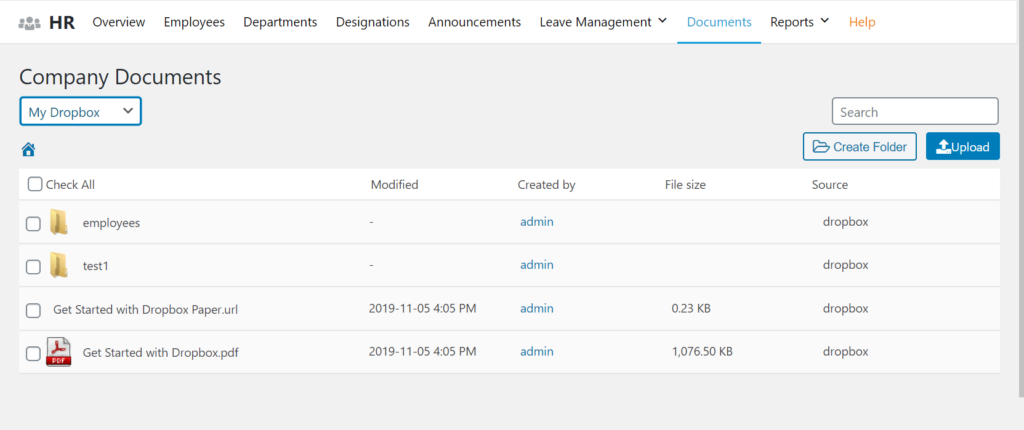The image size is (1024, 430).
Task: Tick the Check All checkbox
Action: [35, 184]
